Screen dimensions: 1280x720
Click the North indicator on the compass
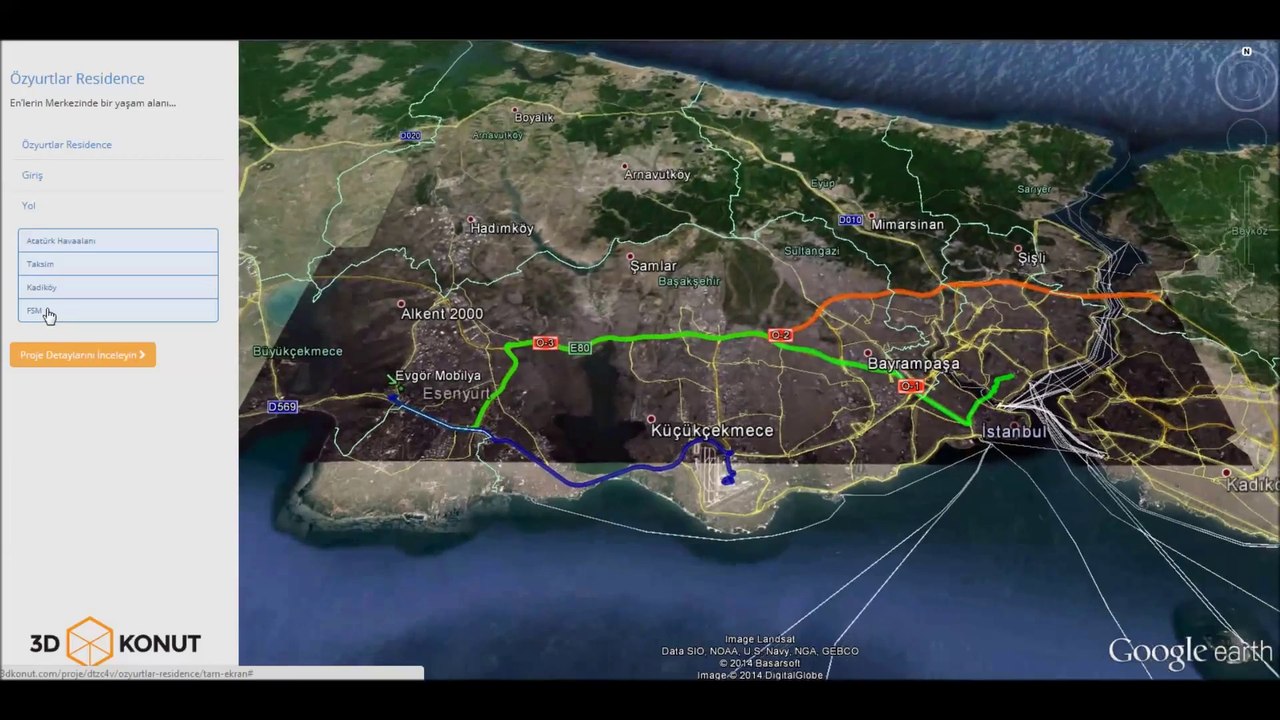click(x=1247, y=51)
